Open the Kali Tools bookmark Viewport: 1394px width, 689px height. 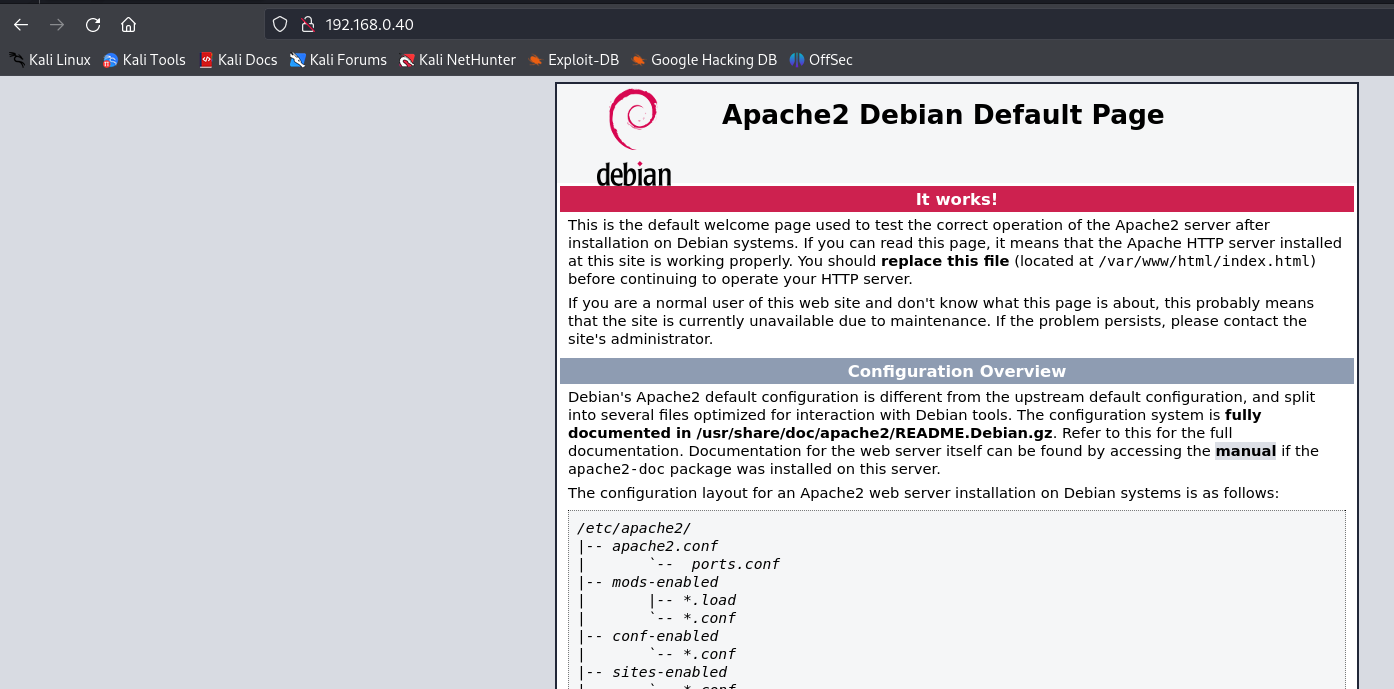[x=145, y=60]
